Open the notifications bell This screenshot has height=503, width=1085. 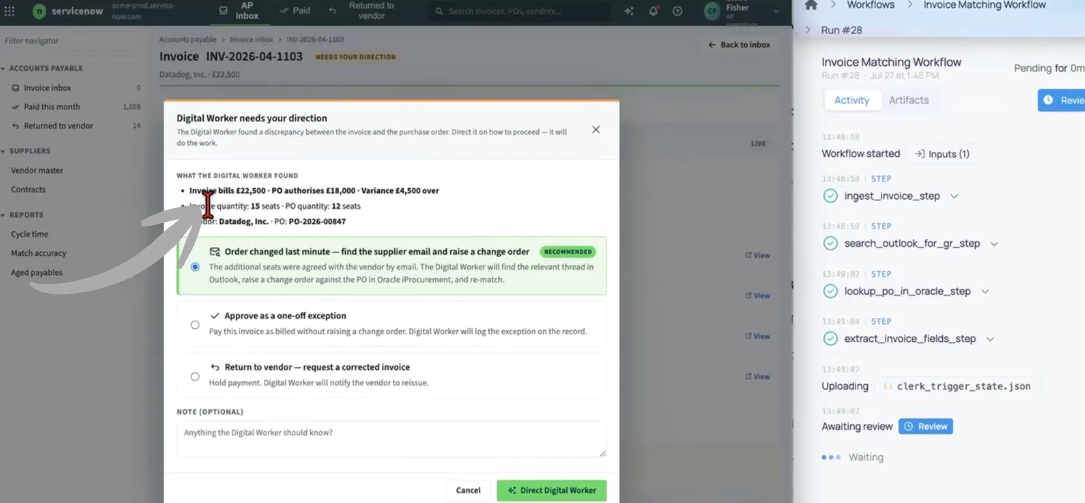[x=653, y=11]
